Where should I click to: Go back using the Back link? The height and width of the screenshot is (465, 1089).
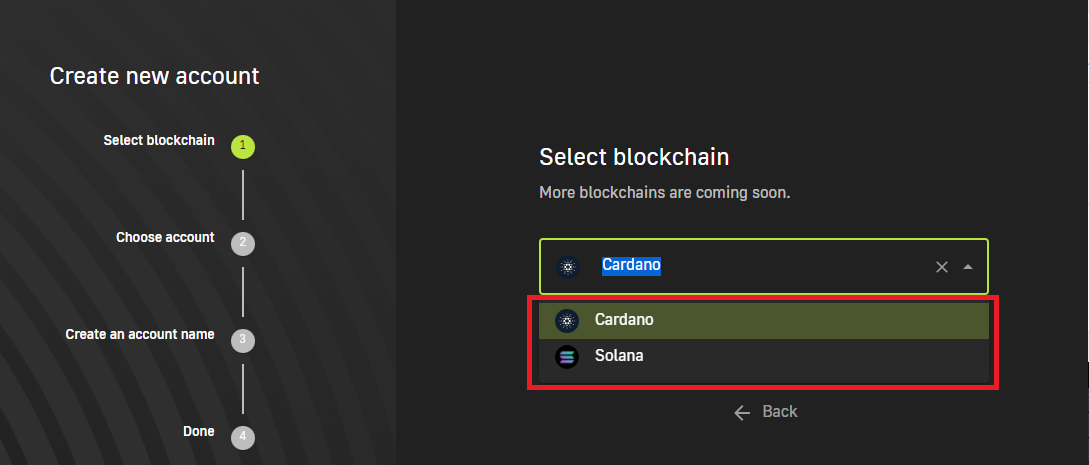coord(780,412)
